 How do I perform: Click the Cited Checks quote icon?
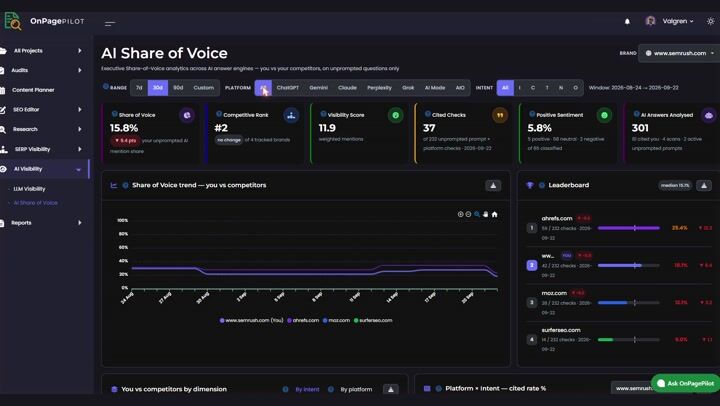[500, 115]
